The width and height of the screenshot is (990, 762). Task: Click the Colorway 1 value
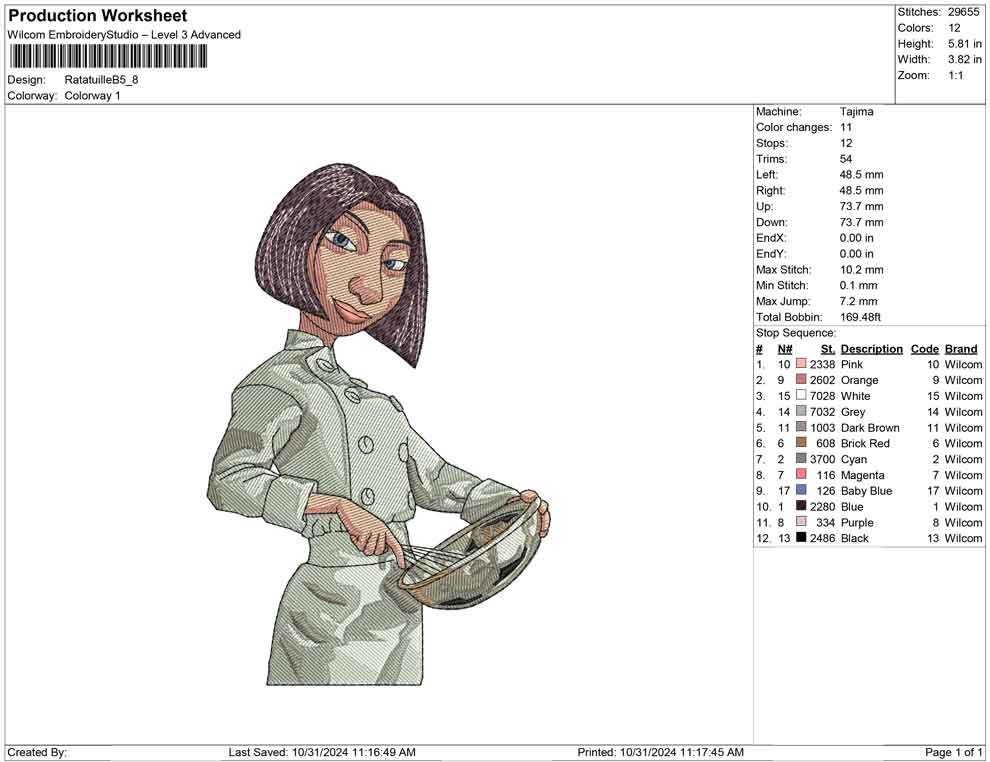(92, 96)
